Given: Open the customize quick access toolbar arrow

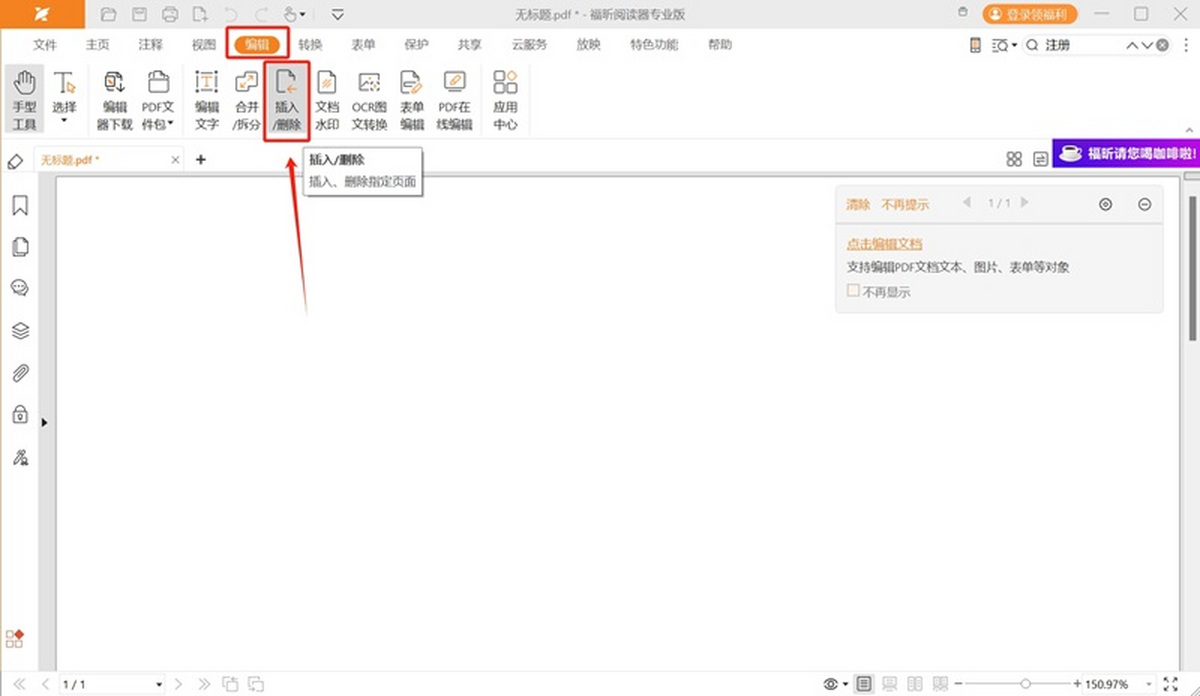Looking at the screenshot, I should tap(337, 14).
